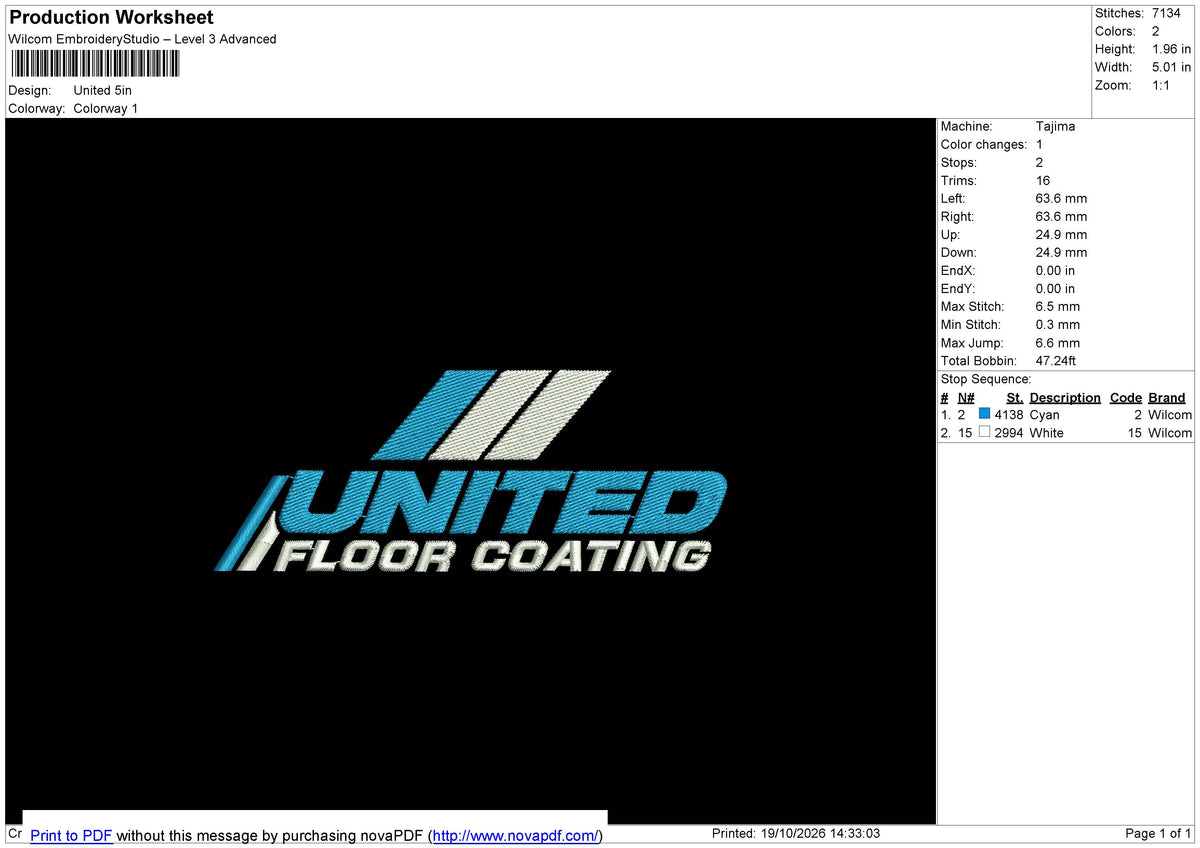Select the Trims value 16
1200x848 pixels.
1043,180
